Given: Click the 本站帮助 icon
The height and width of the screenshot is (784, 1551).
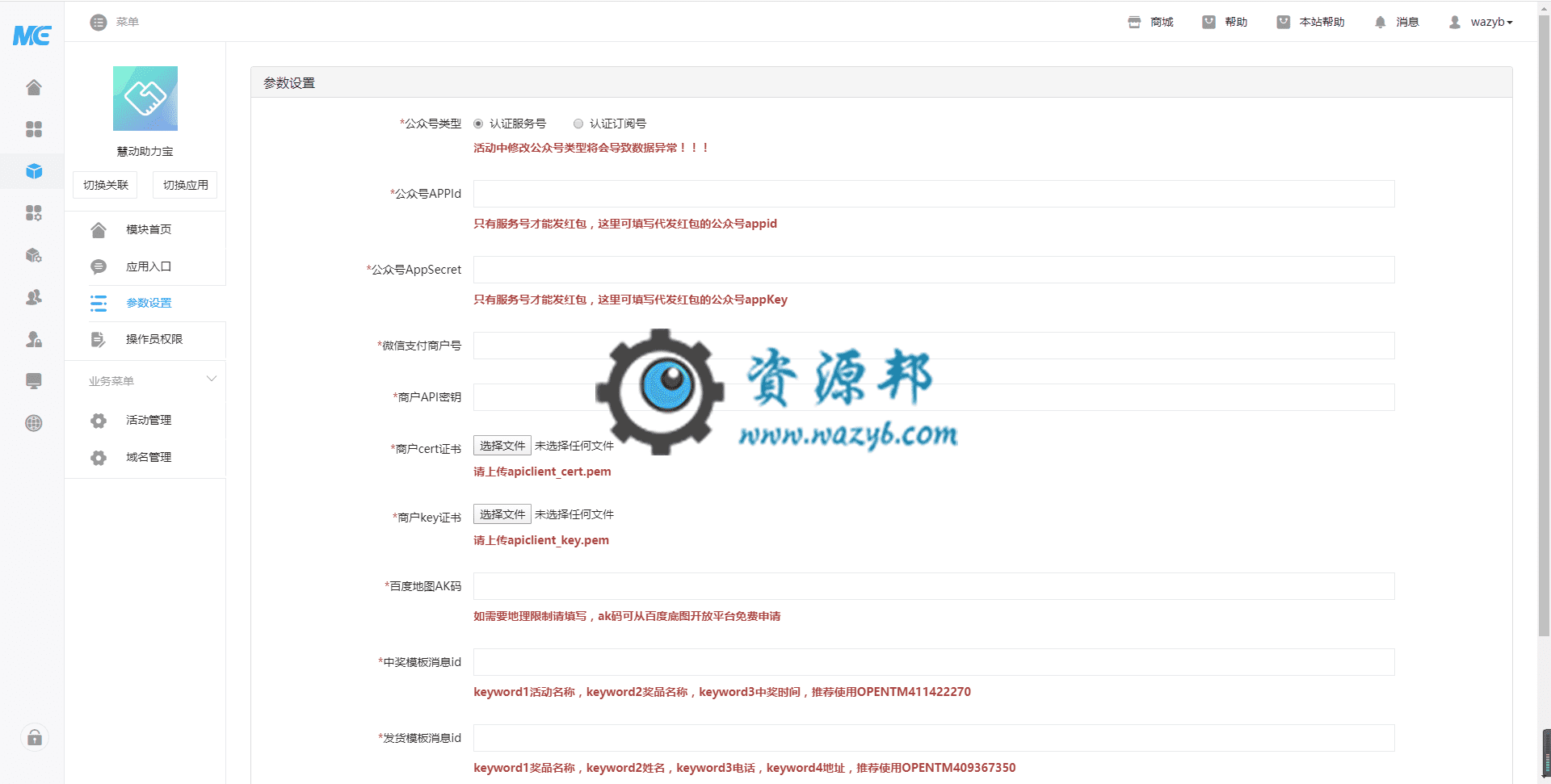Looking at the screenshot, I should point(1283,23).
